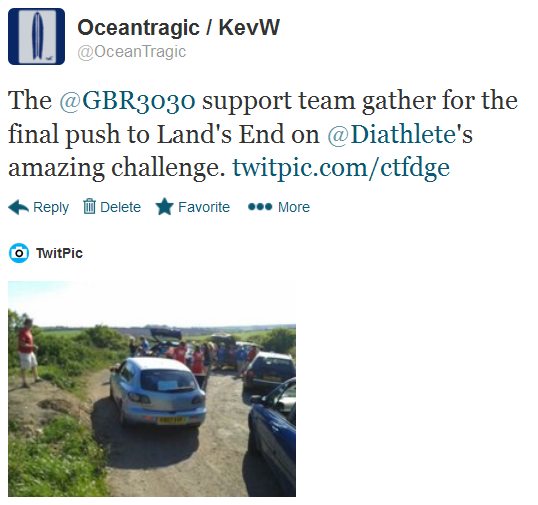Click the Favorite text label
This screenshot has height=505, width=538.
click(204, 207)
